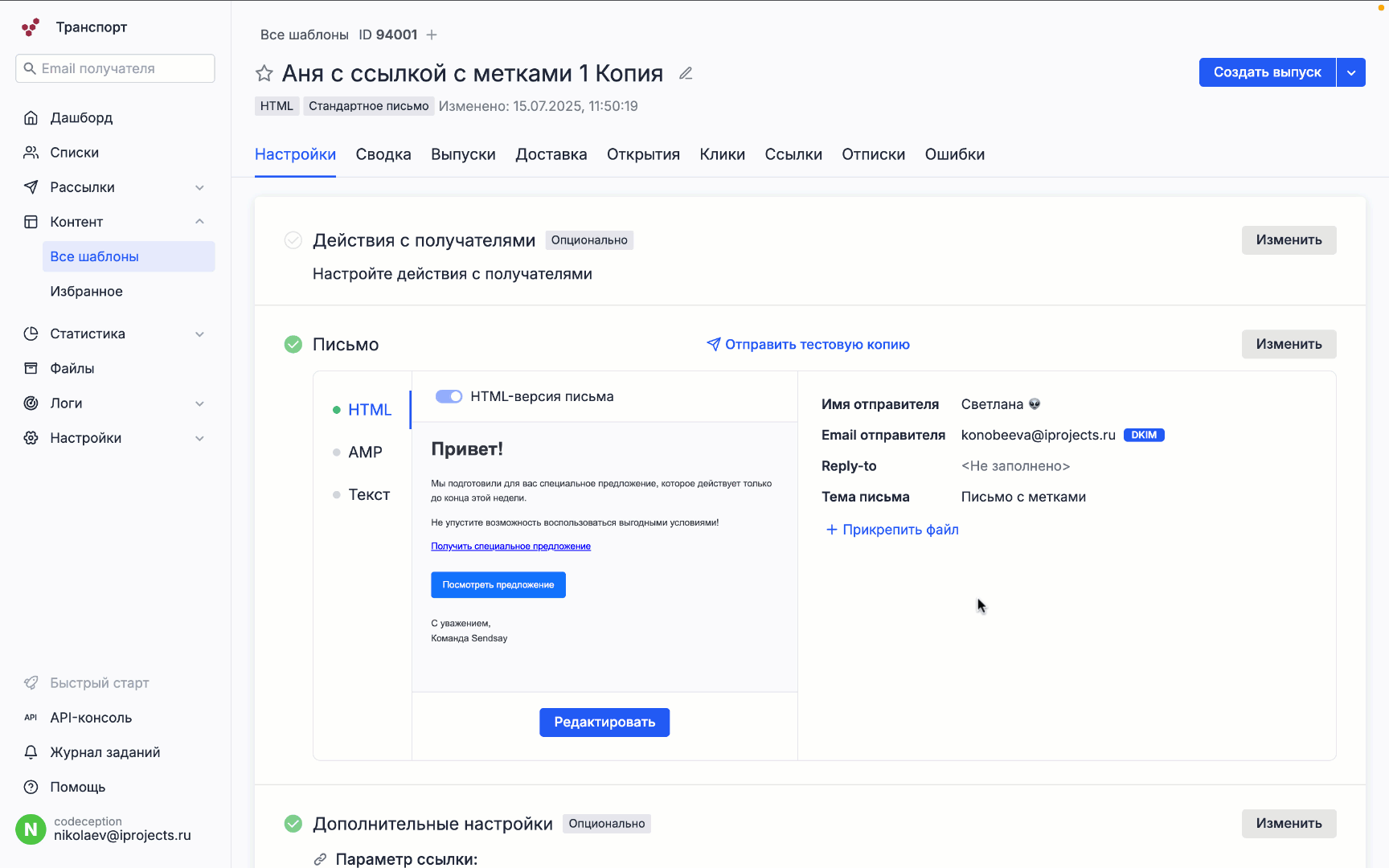Click Изменить for Дополнительные настройки
The width and height of the screenshot is (1389, 868).
coord(1289,824)
